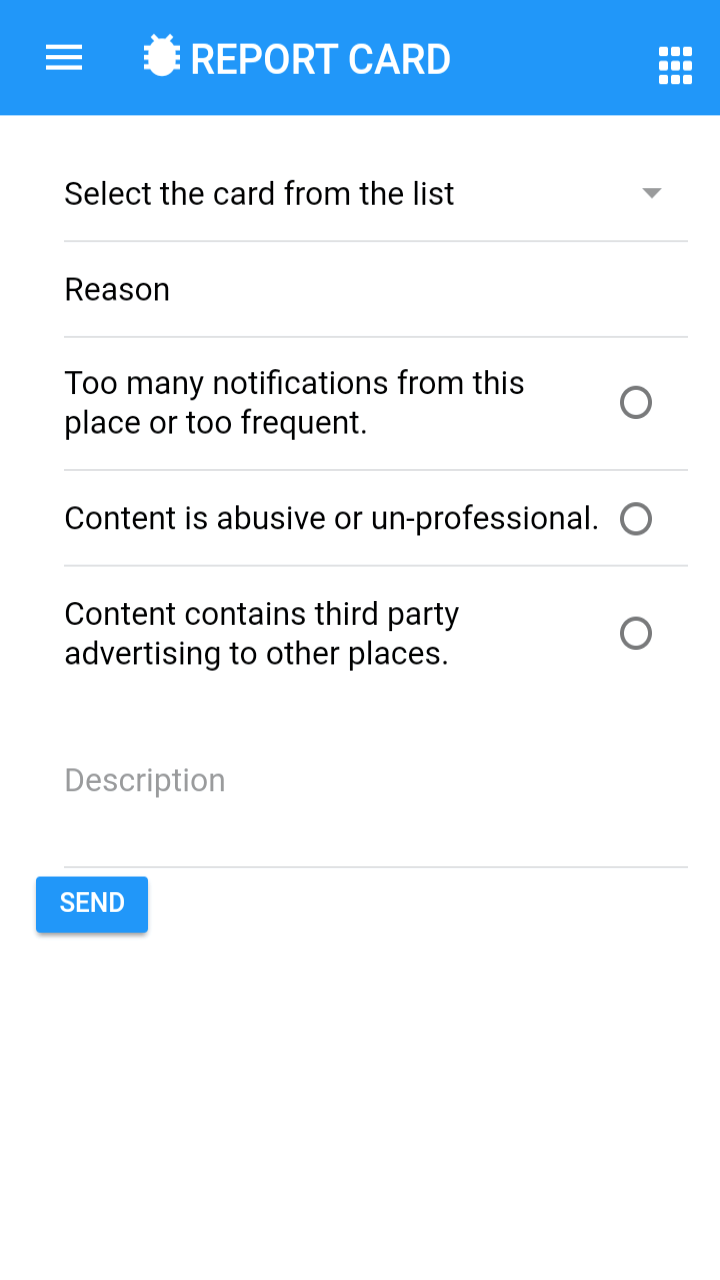The height and width of the screenshot is (1280, 720).
Task: Tap the 'Too many notifications from this place' text
Action: 294,403
